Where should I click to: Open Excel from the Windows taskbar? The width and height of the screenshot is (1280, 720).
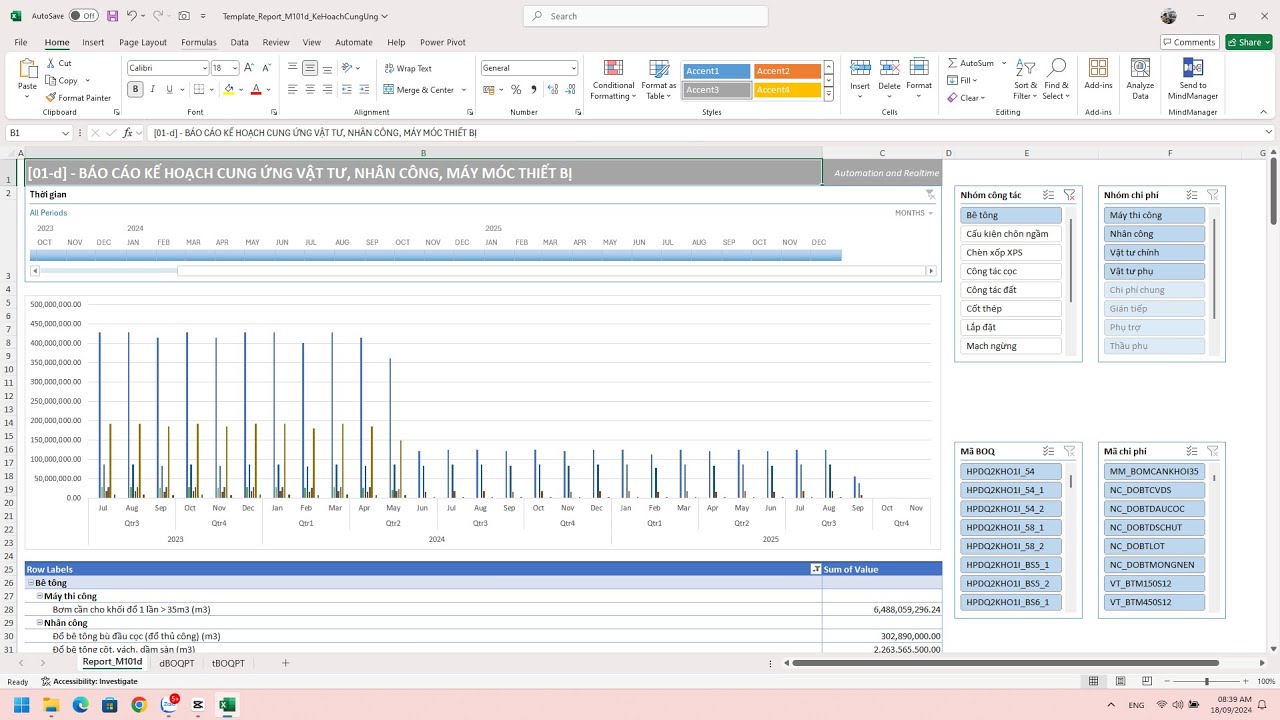tap(227, 705)
